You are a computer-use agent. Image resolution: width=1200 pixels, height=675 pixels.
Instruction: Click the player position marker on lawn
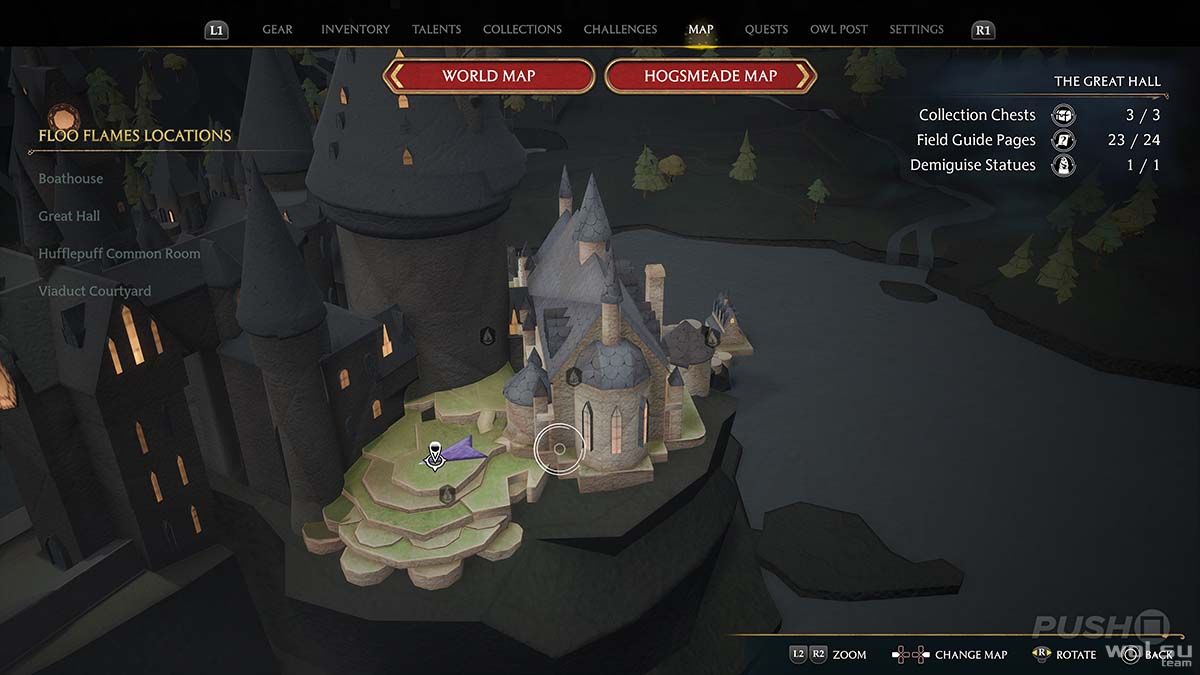(435, 455)
